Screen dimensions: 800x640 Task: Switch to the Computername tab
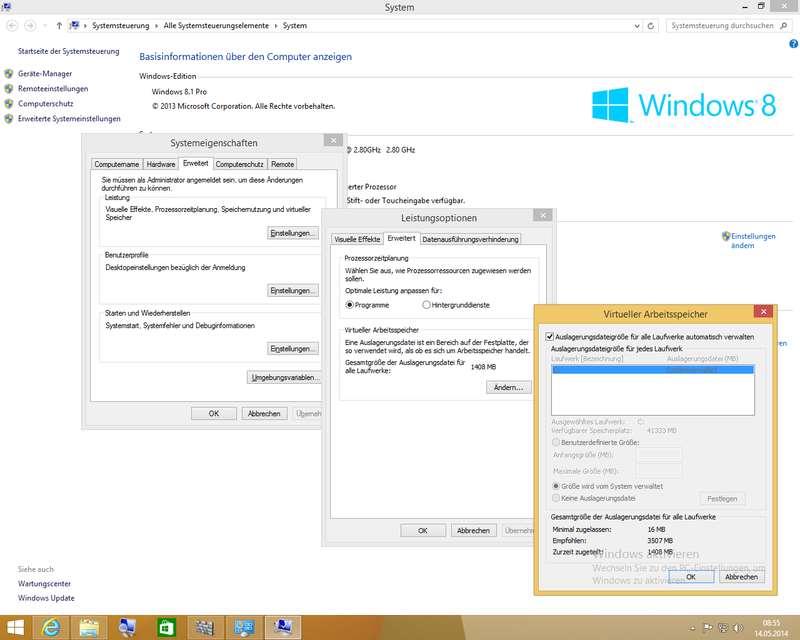(116, 163)
